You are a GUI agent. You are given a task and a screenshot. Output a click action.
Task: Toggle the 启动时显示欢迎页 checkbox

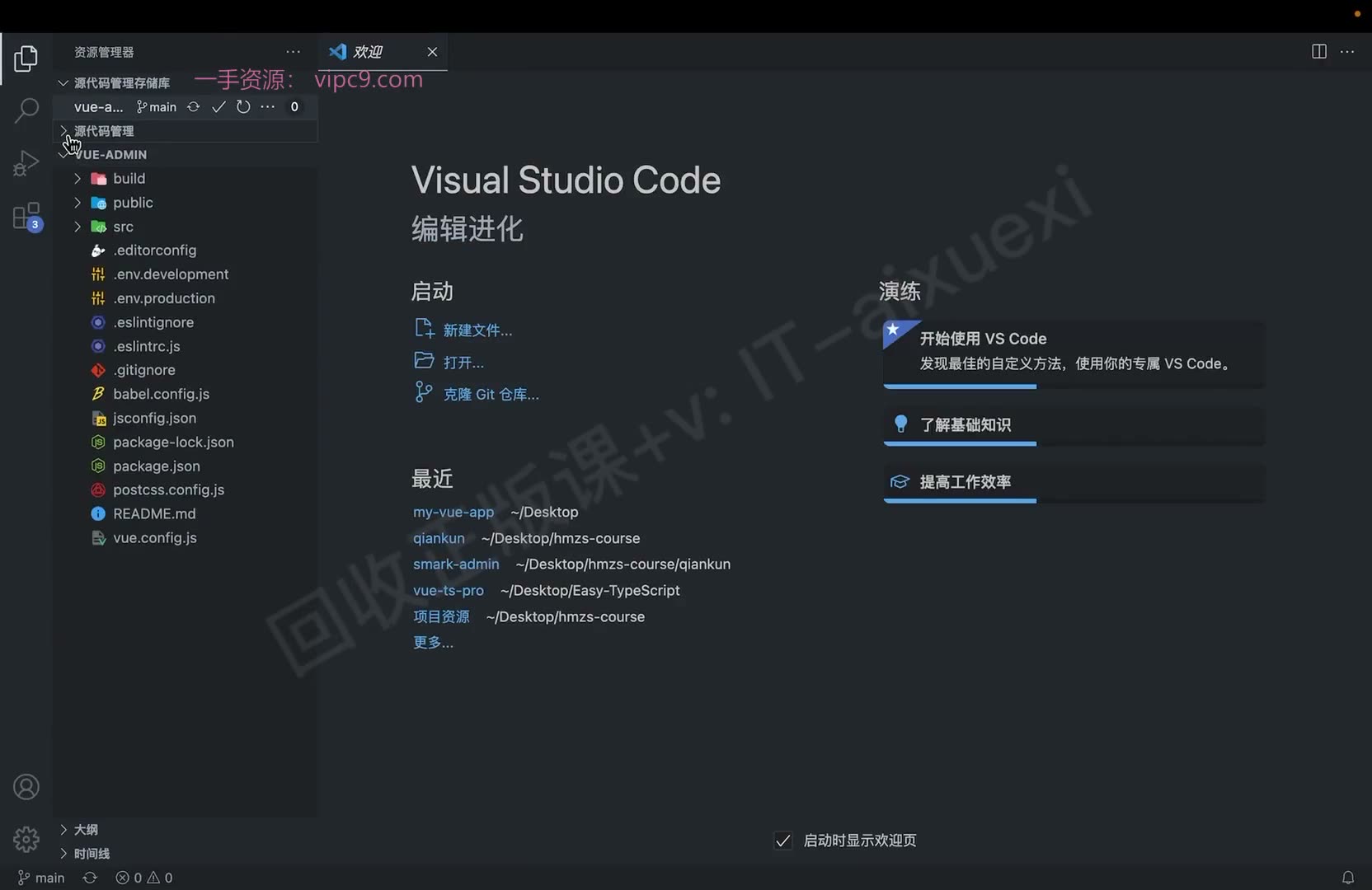[x=783, y=841]
